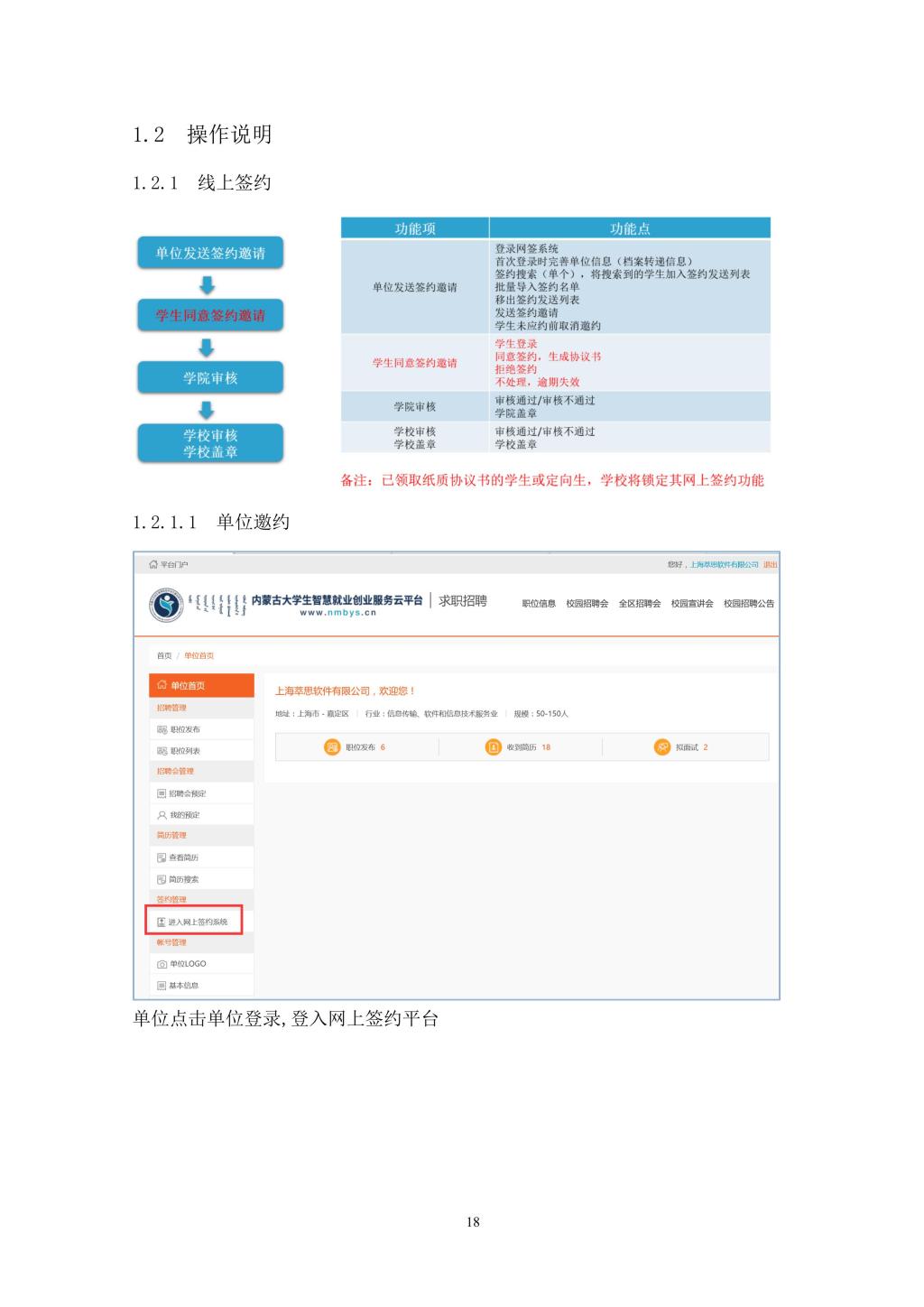
Task: Click the orange circle icon for 拟面试
Action: (662, 747)
